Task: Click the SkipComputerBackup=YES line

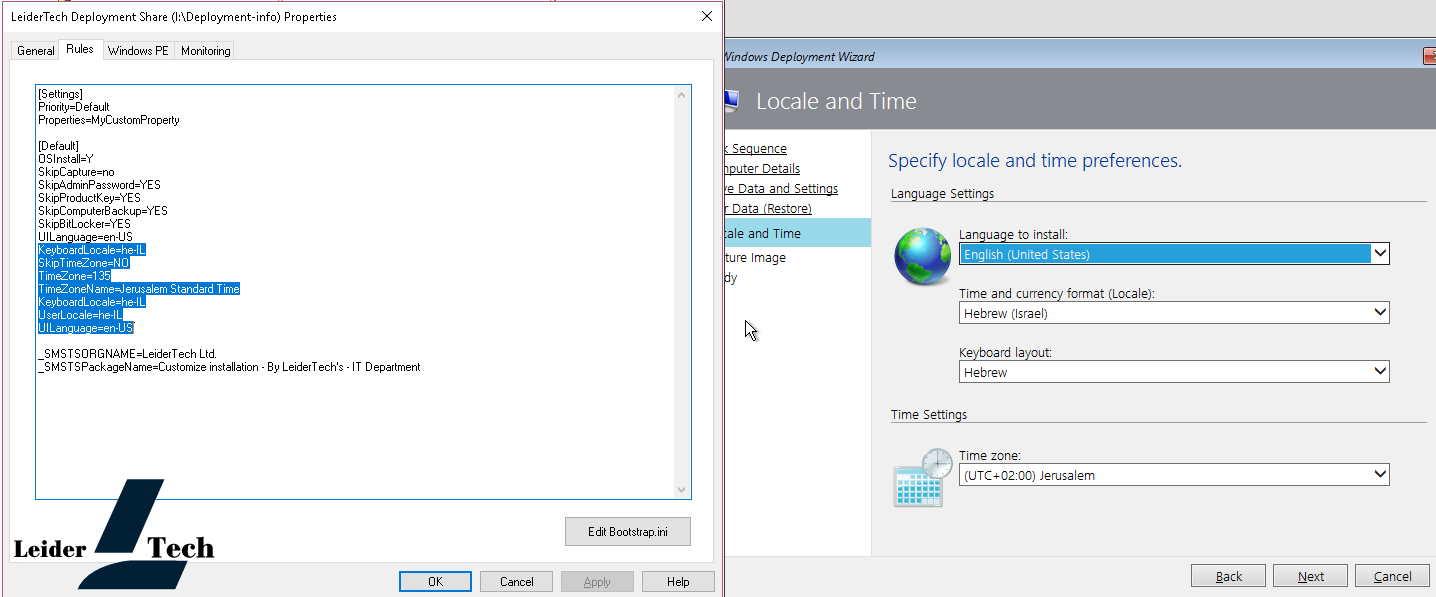Action: (x=103, y=211)
